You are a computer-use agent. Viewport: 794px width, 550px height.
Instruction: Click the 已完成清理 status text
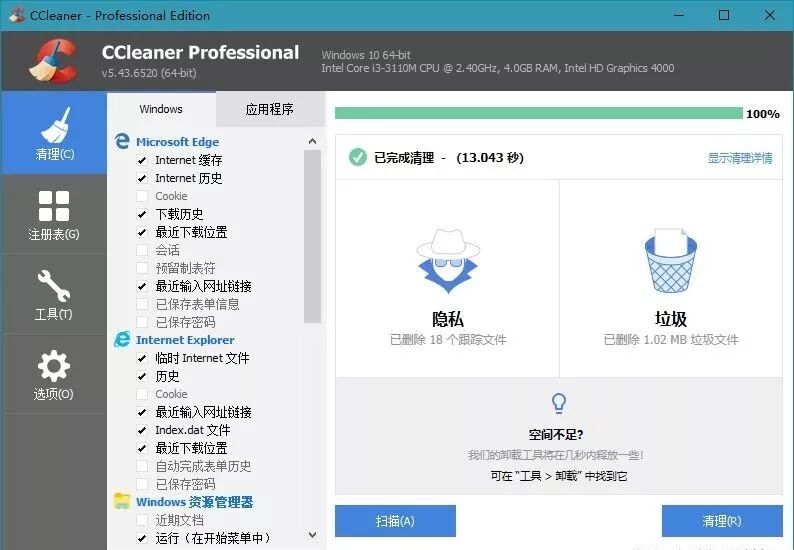pos(404,158)
